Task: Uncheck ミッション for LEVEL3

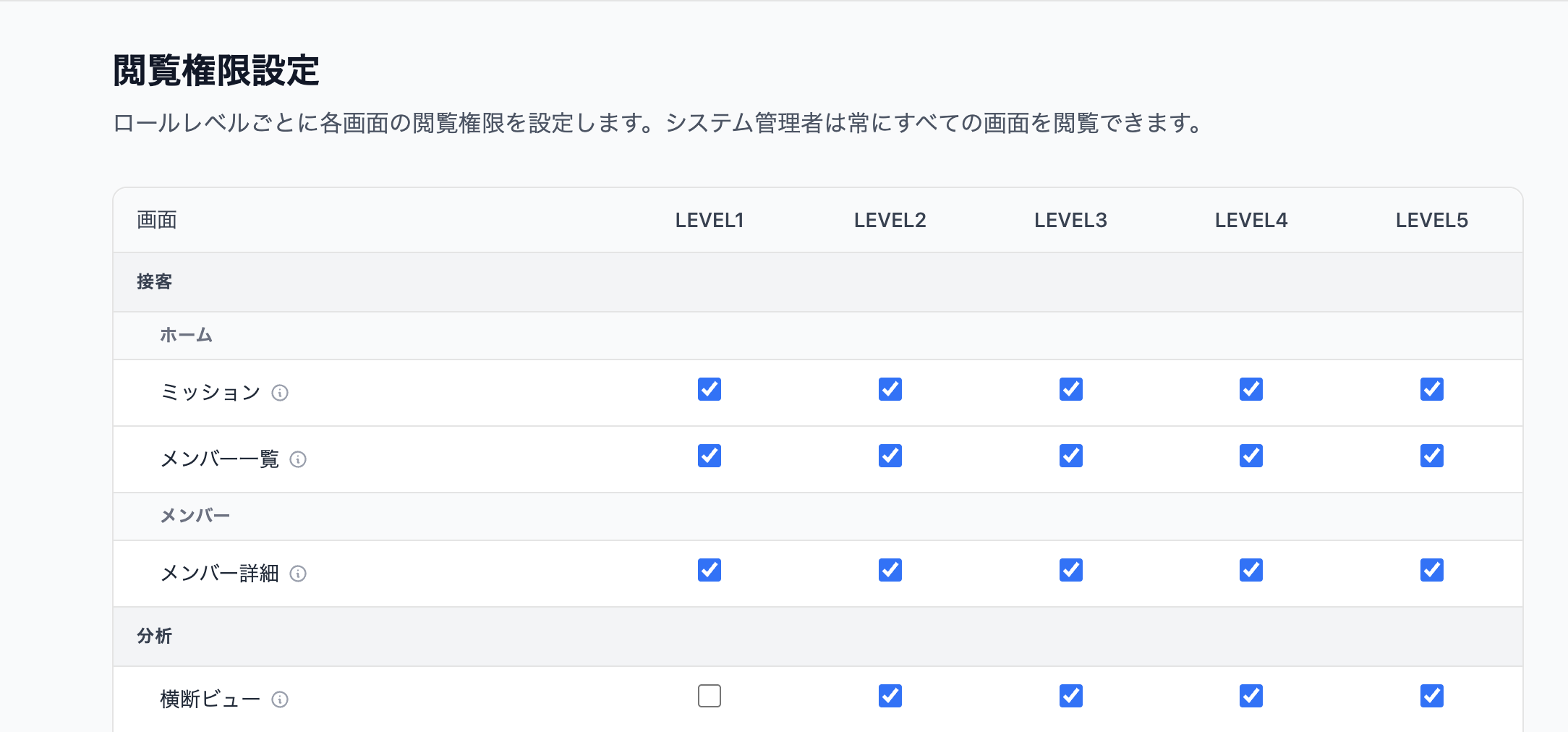Action: (x=1071, y=389)
